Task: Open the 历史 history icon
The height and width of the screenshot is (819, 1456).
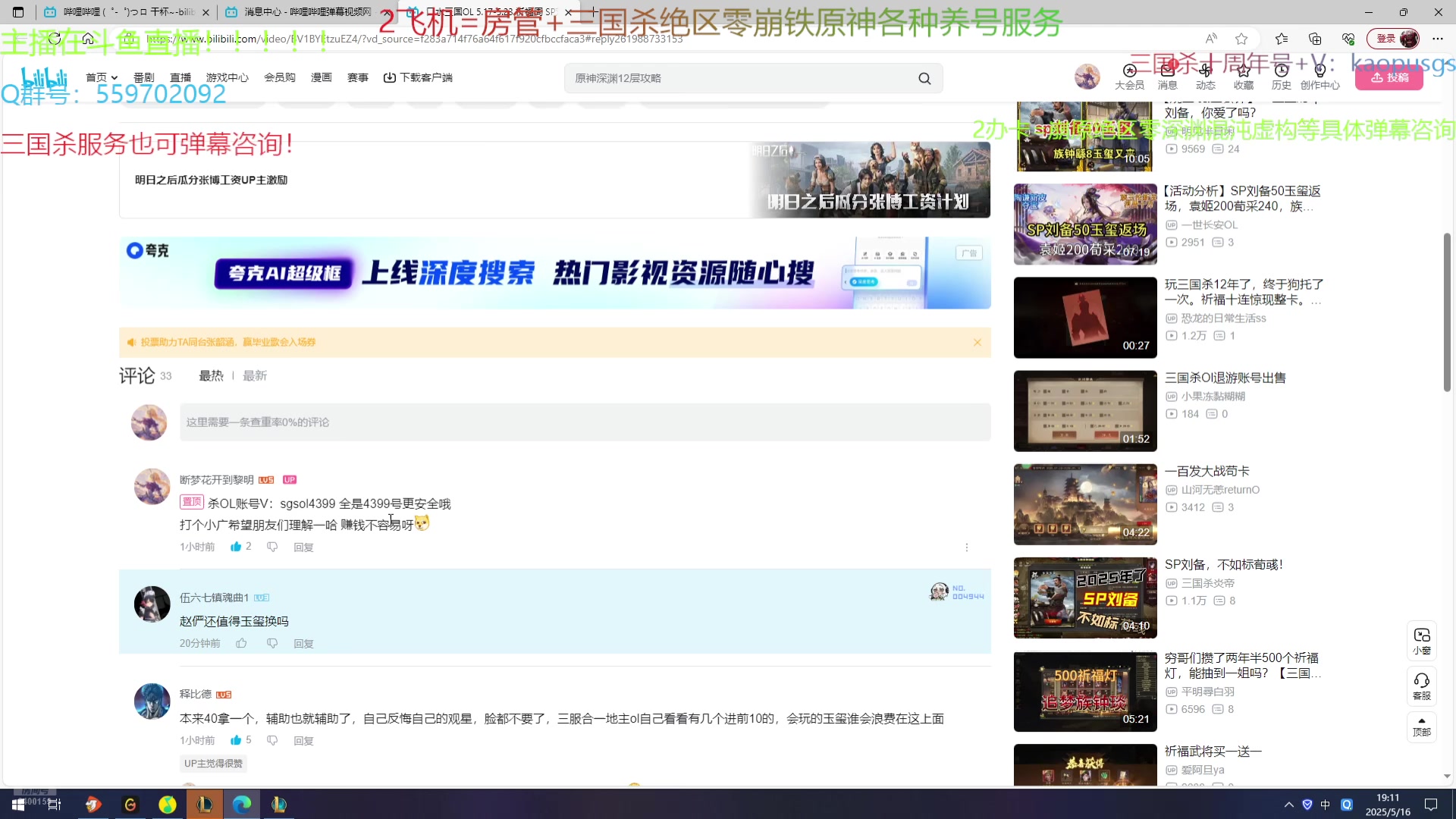Action: [x=1282, y=77]
